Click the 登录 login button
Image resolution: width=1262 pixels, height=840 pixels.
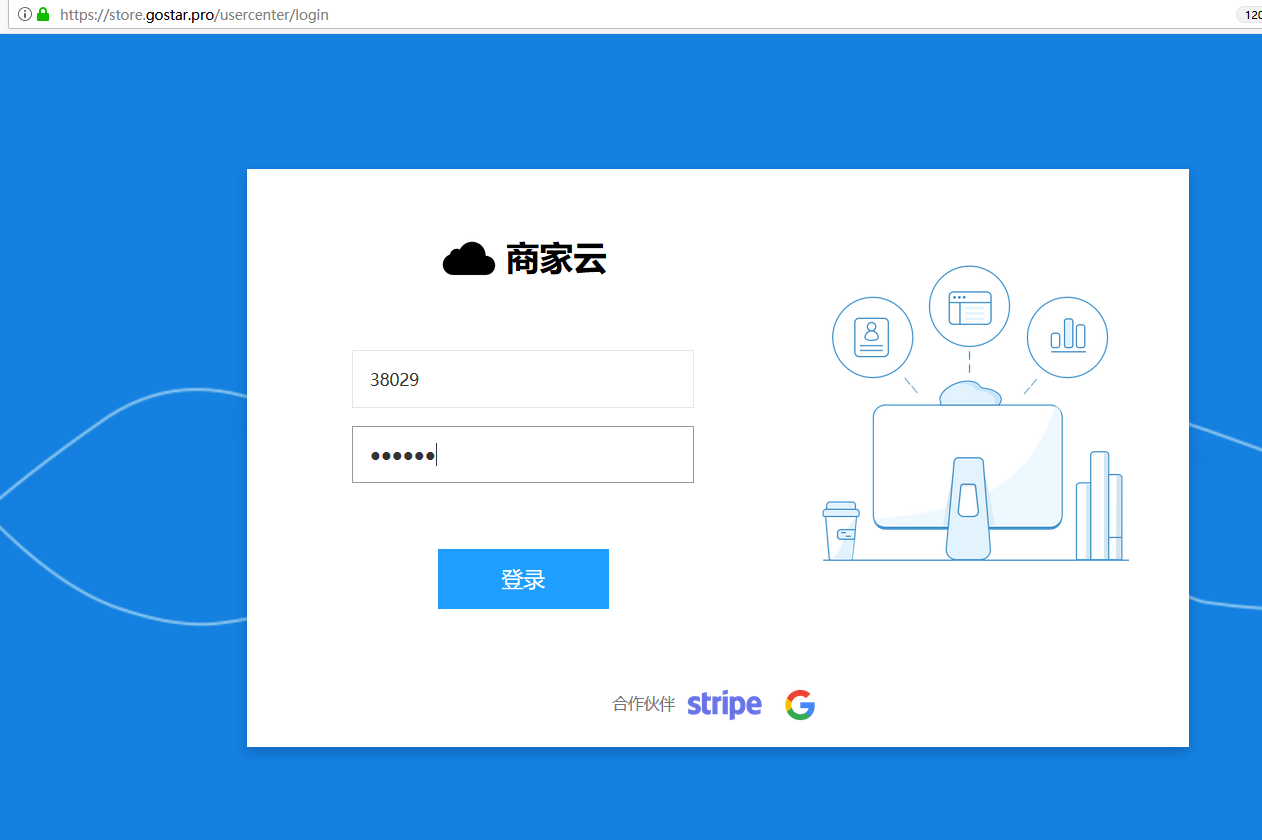point(523,579)
